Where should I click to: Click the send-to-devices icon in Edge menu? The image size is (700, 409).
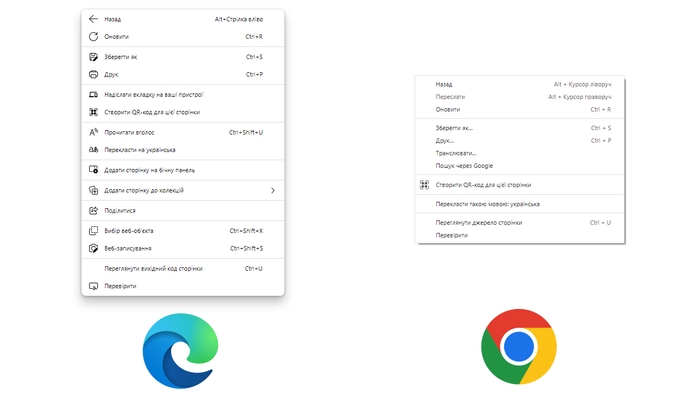point(93,95)
